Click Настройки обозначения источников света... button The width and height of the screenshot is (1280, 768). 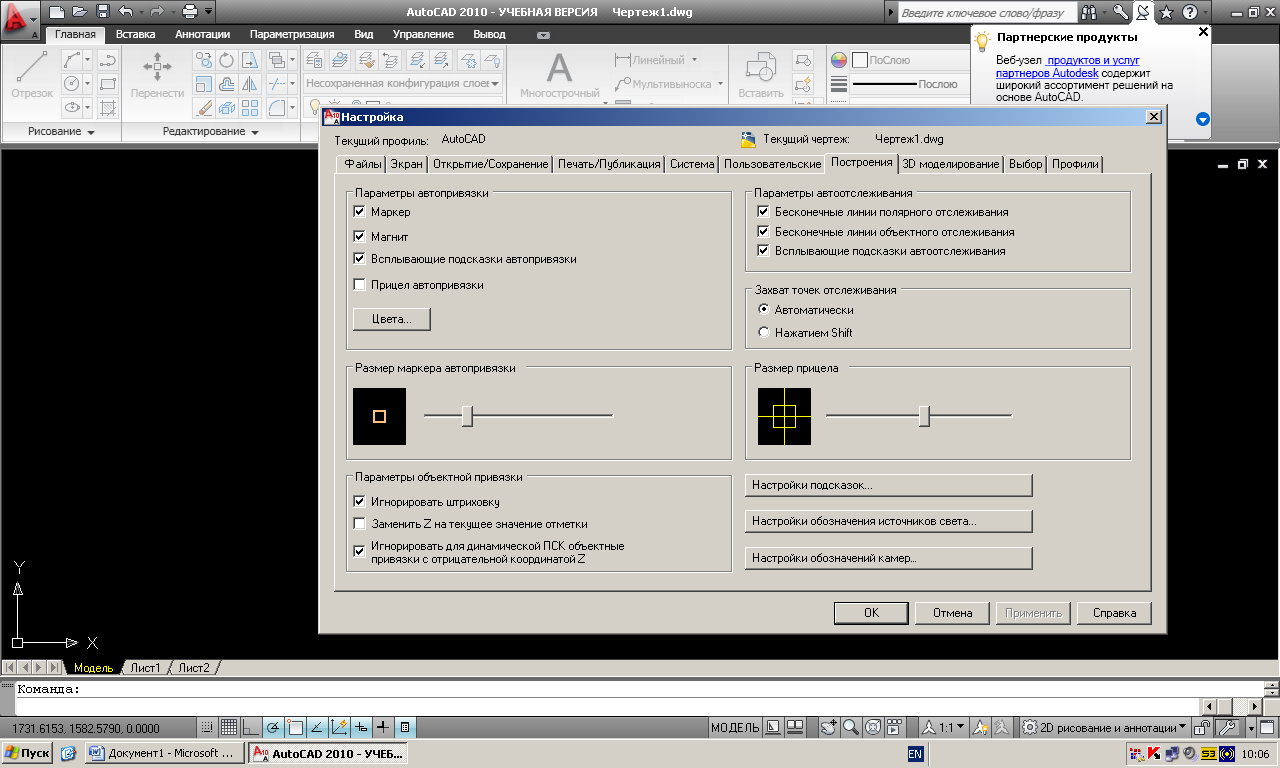[x=888, y=521]
